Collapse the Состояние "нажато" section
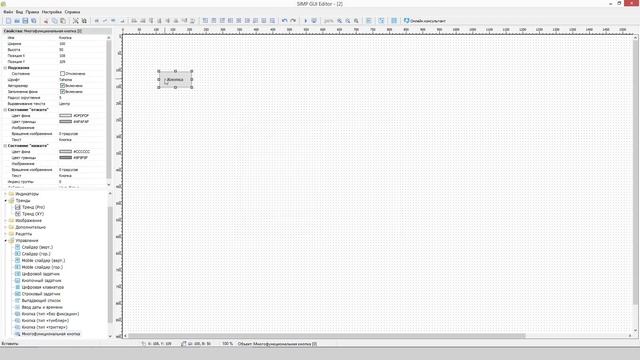This screenshot has width=640, height=360. pyautogui.click(x=5, y=146)
